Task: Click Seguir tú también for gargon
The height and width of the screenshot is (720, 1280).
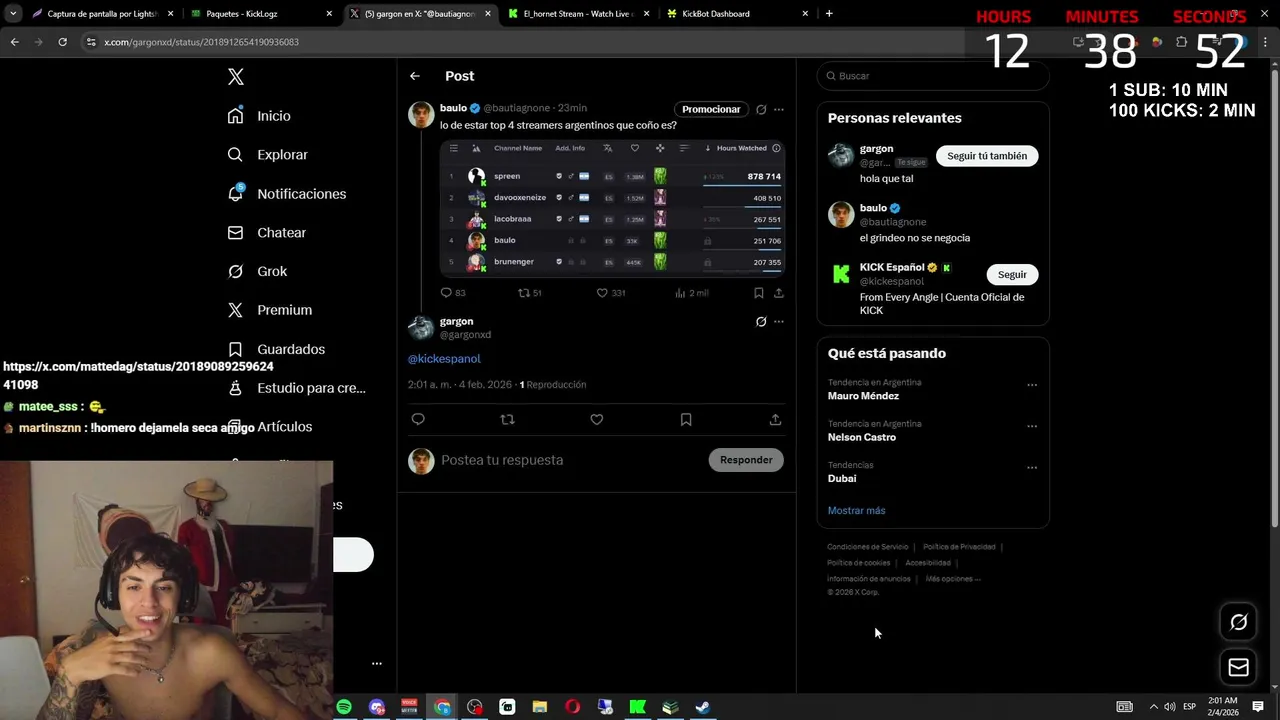Action: coord(987,156)
